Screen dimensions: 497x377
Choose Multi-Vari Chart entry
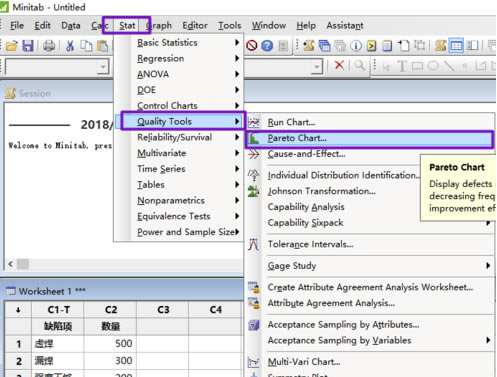coord(370,362)
